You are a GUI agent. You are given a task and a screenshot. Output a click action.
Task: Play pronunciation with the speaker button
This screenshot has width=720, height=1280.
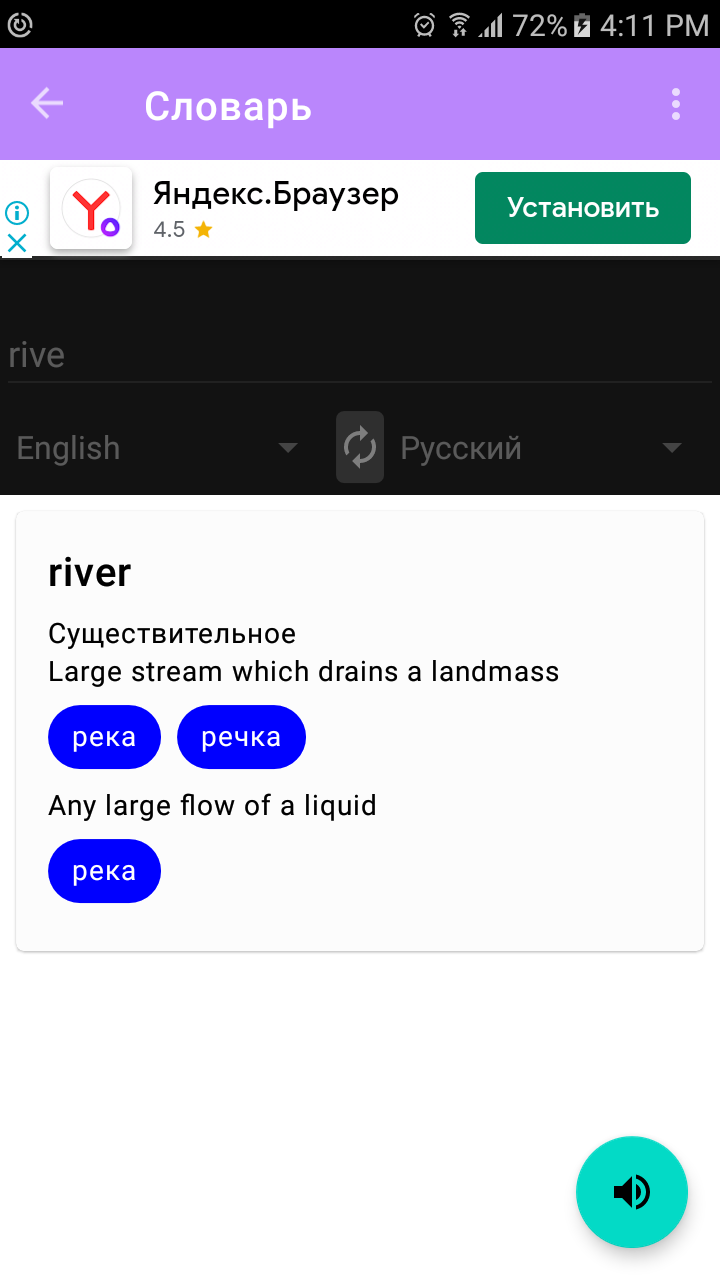[632, 1192]
